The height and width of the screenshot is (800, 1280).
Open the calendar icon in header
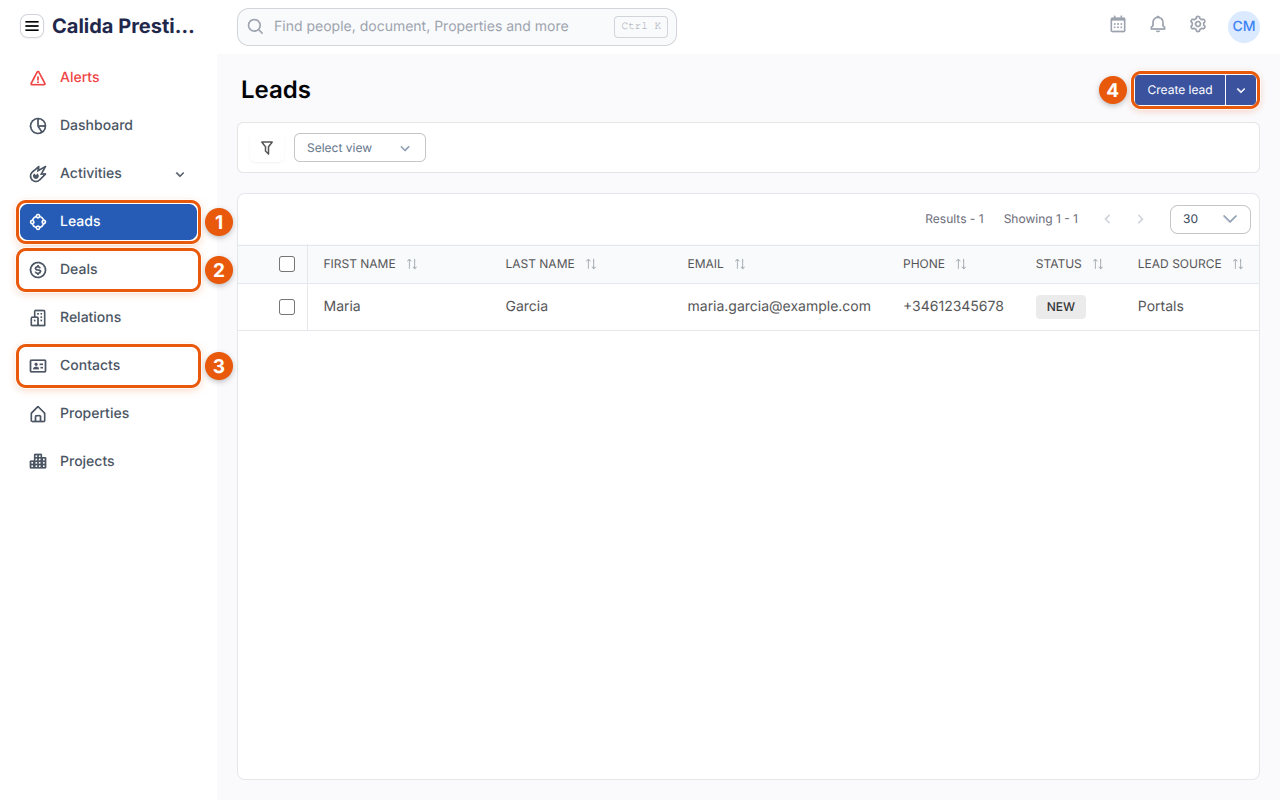click(x=1118, y=25)
